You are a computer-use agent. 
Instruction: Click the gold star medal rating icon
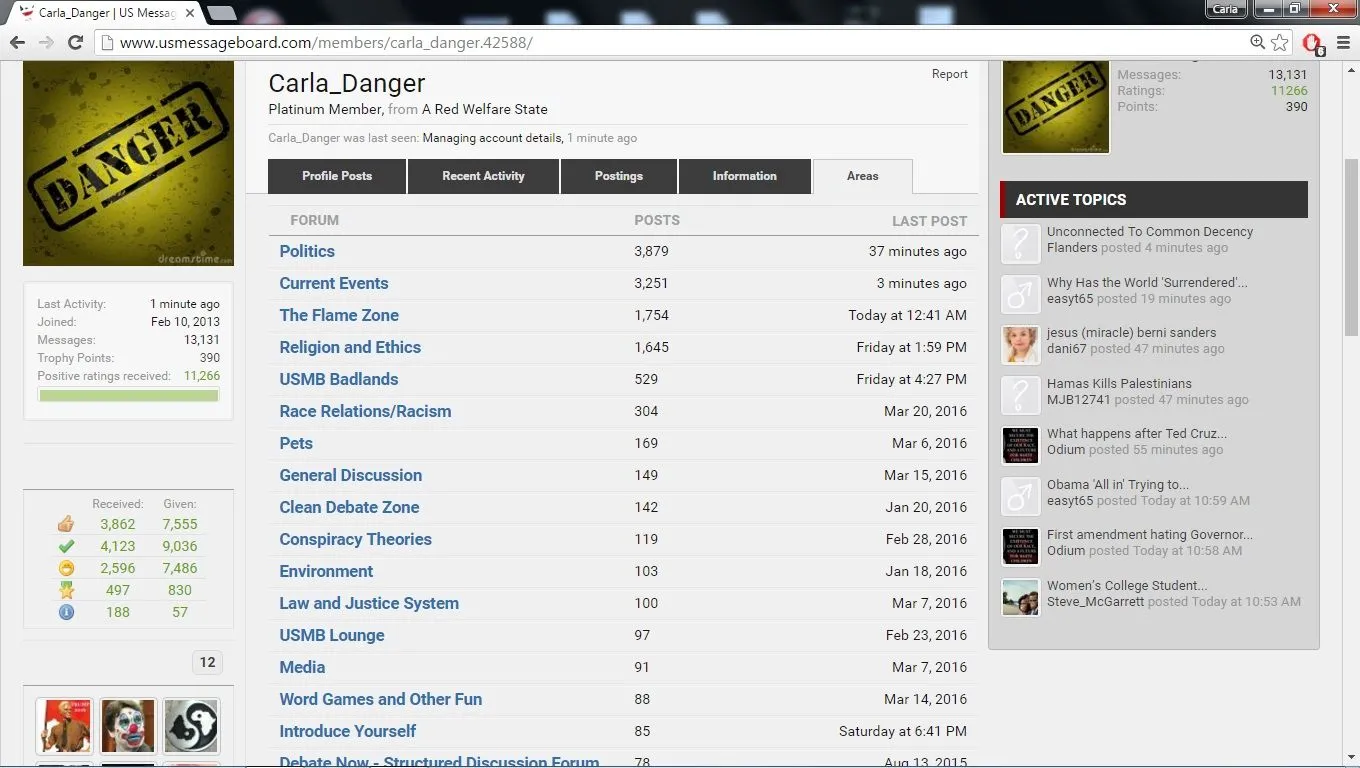click(x=66, y=590)
